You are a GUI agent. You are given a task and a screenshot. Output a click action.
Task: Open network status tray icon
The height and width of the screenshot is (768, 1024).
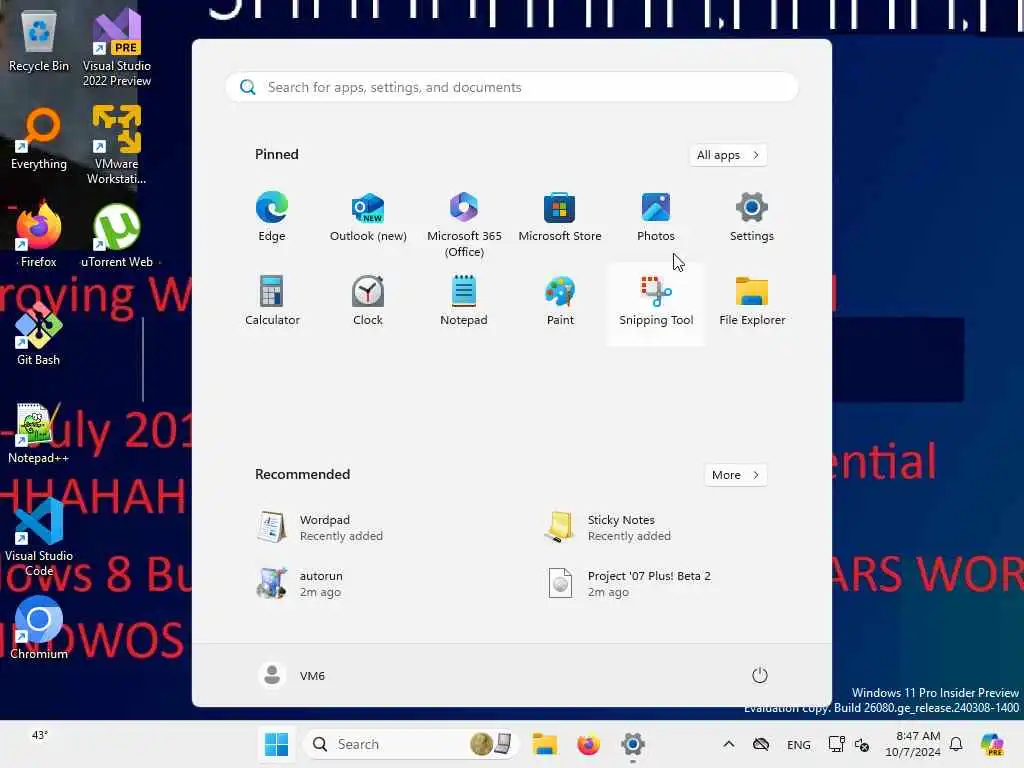point(836,744)
